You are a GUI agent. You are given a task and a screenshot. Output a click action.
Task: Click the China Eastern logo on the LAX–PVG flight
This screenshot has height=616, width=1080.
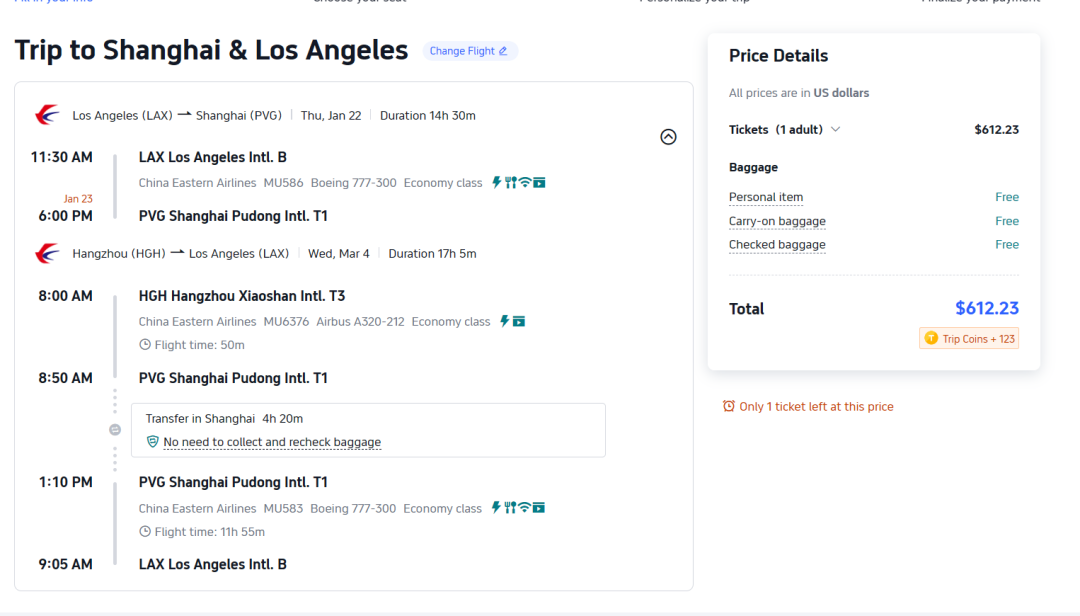[x=47, y=115]
